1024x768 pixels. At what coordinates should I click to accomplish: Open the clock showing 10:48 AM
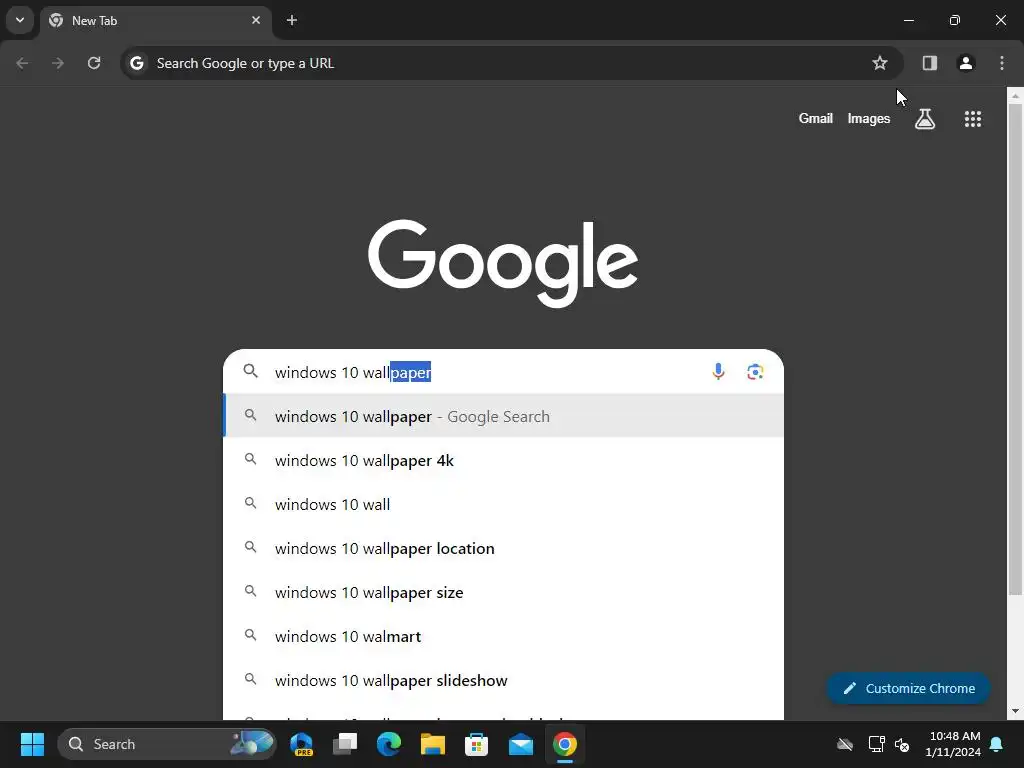click(954, 744)
